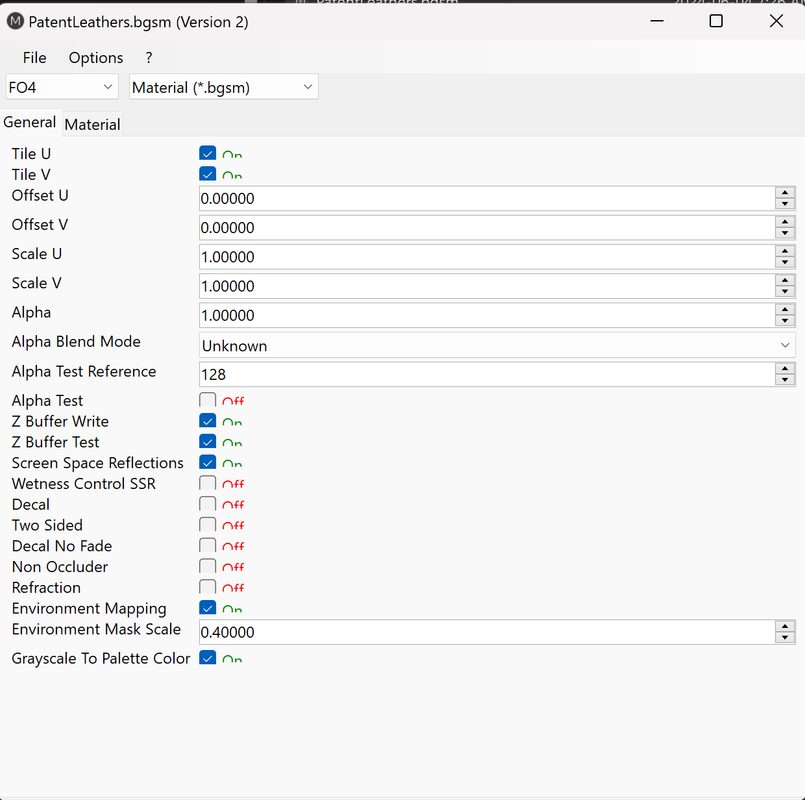Decrease Alpha Test Reference with down arrow
The width and height of the screenshot is (805, 800).
[x=785, y=380]
